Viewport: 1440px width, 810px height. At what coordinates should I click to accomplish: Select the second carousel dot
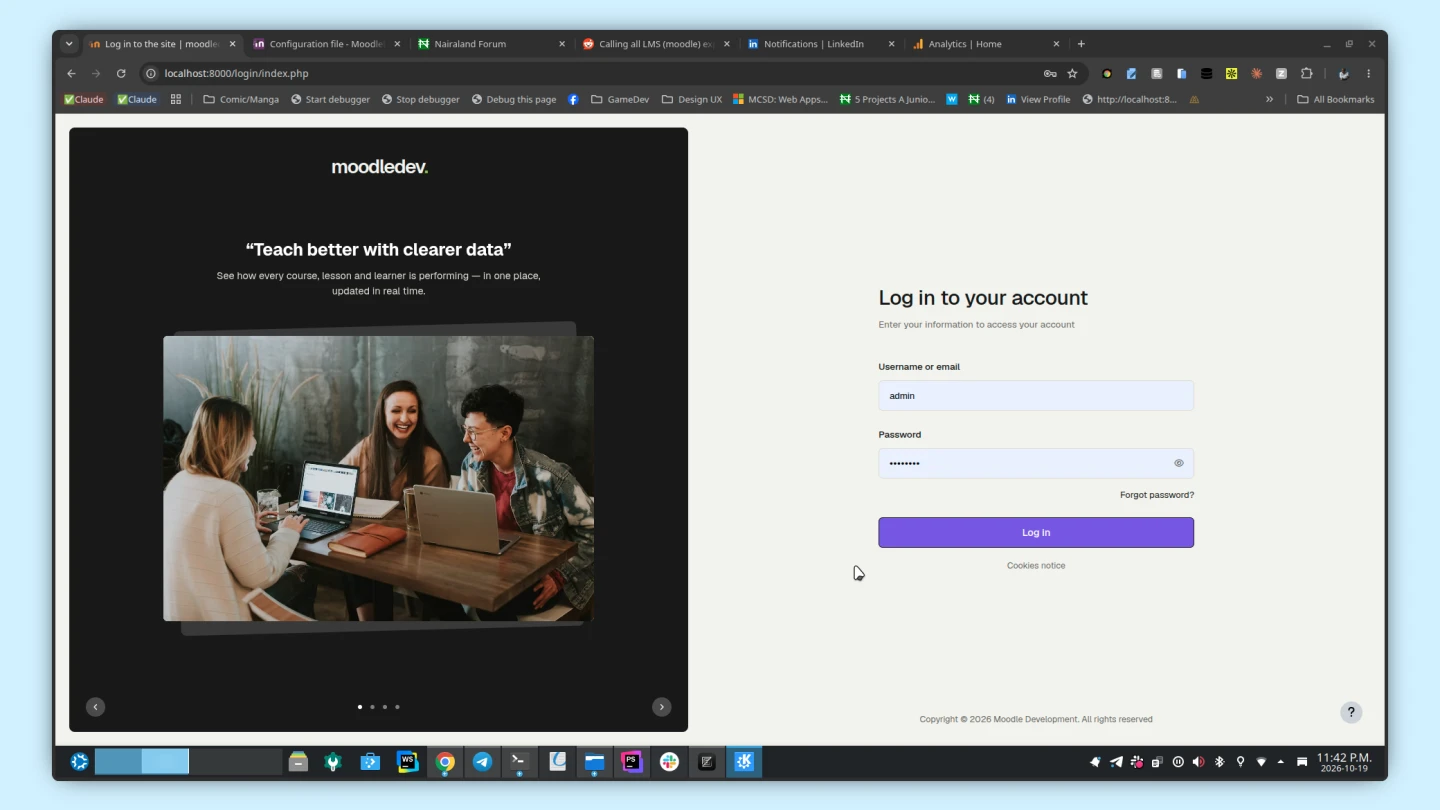[372, 707]
